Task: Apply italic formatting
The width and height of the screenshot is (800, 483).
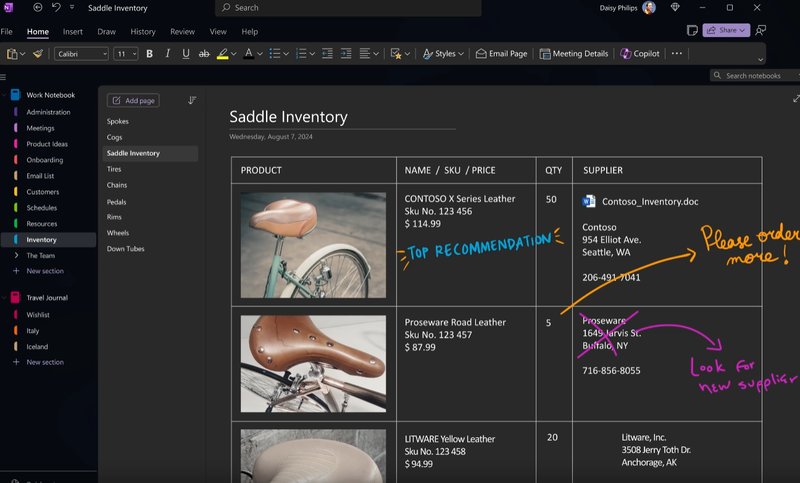Action: coord(168,54)
